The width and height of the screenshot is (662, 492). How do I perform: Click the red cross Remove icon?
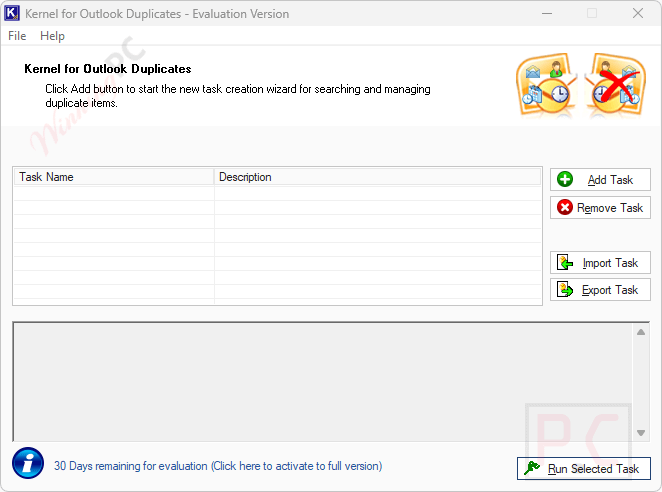point(564,207)
